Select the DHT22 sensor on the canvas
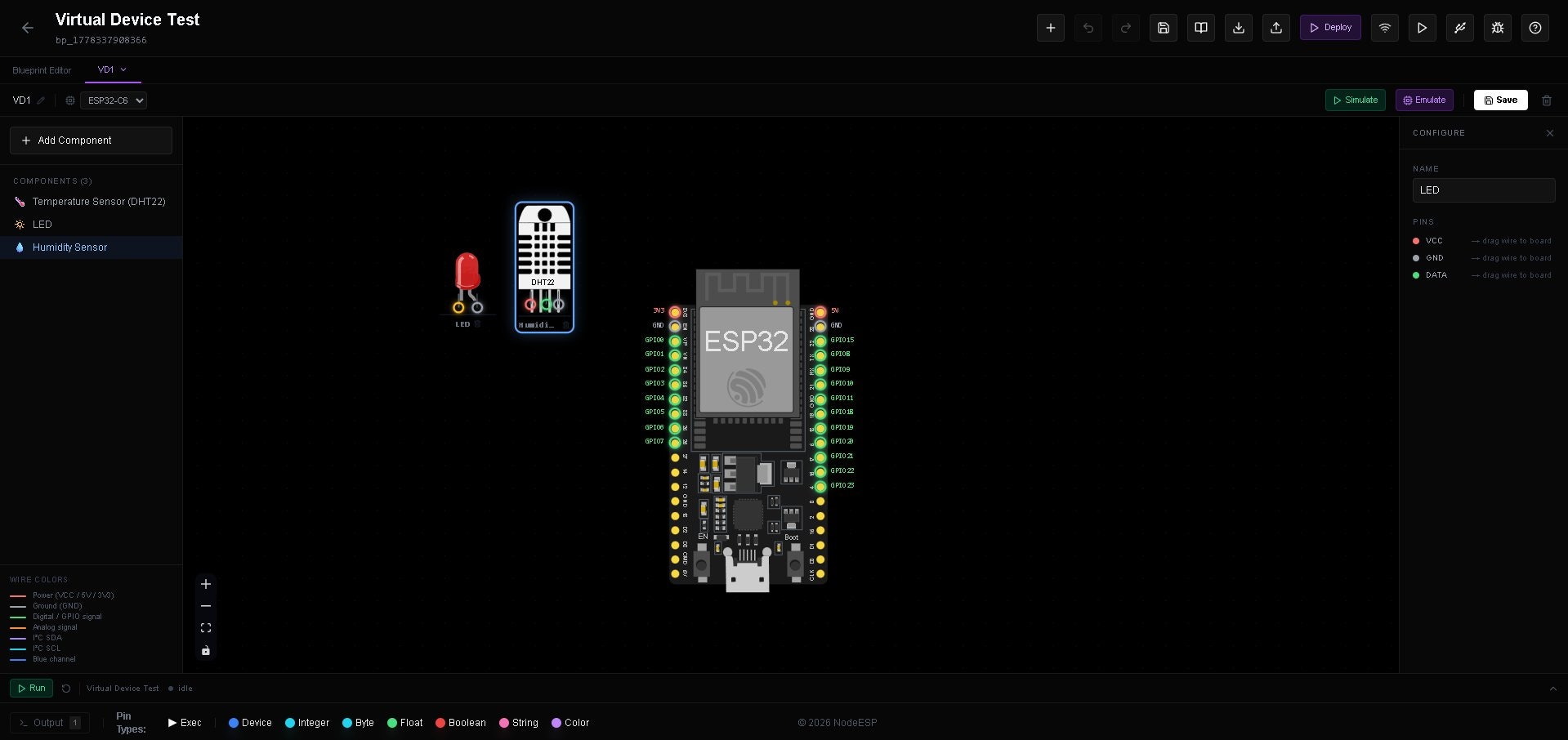The image size is (1568, 740). [544, 266]
